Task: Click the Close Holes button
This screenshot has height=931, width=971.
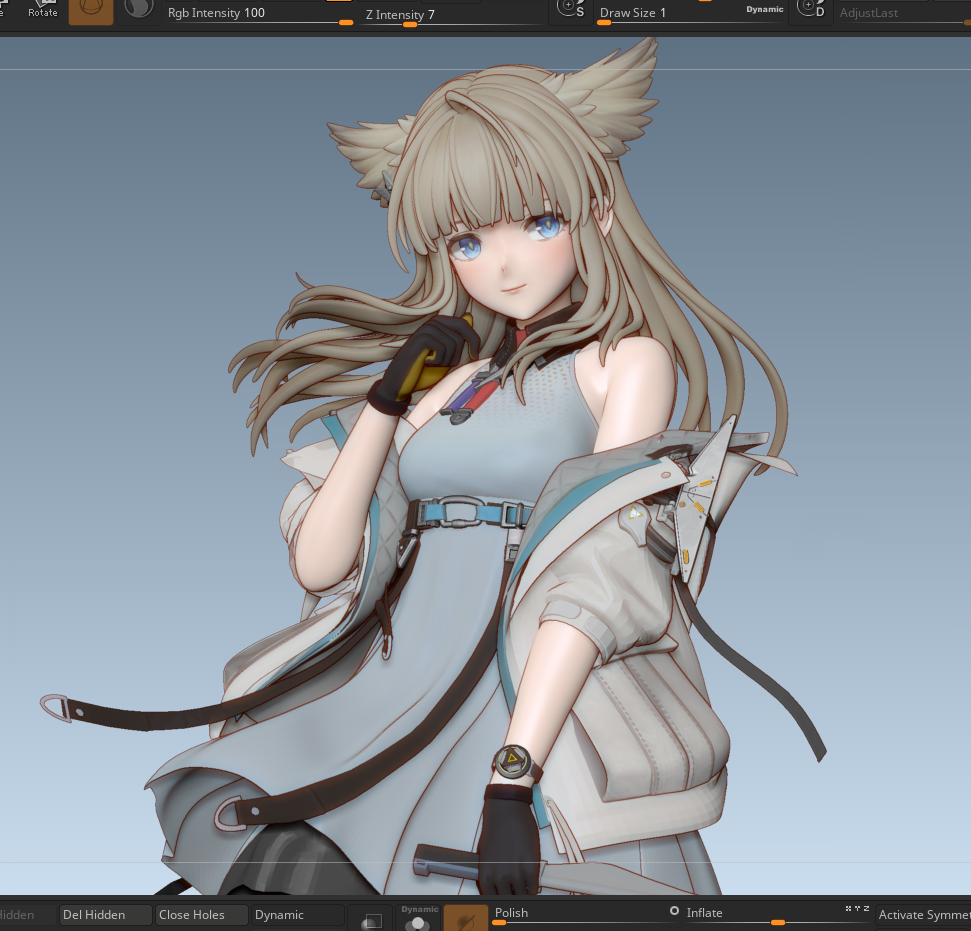Action: click(202, 914)
